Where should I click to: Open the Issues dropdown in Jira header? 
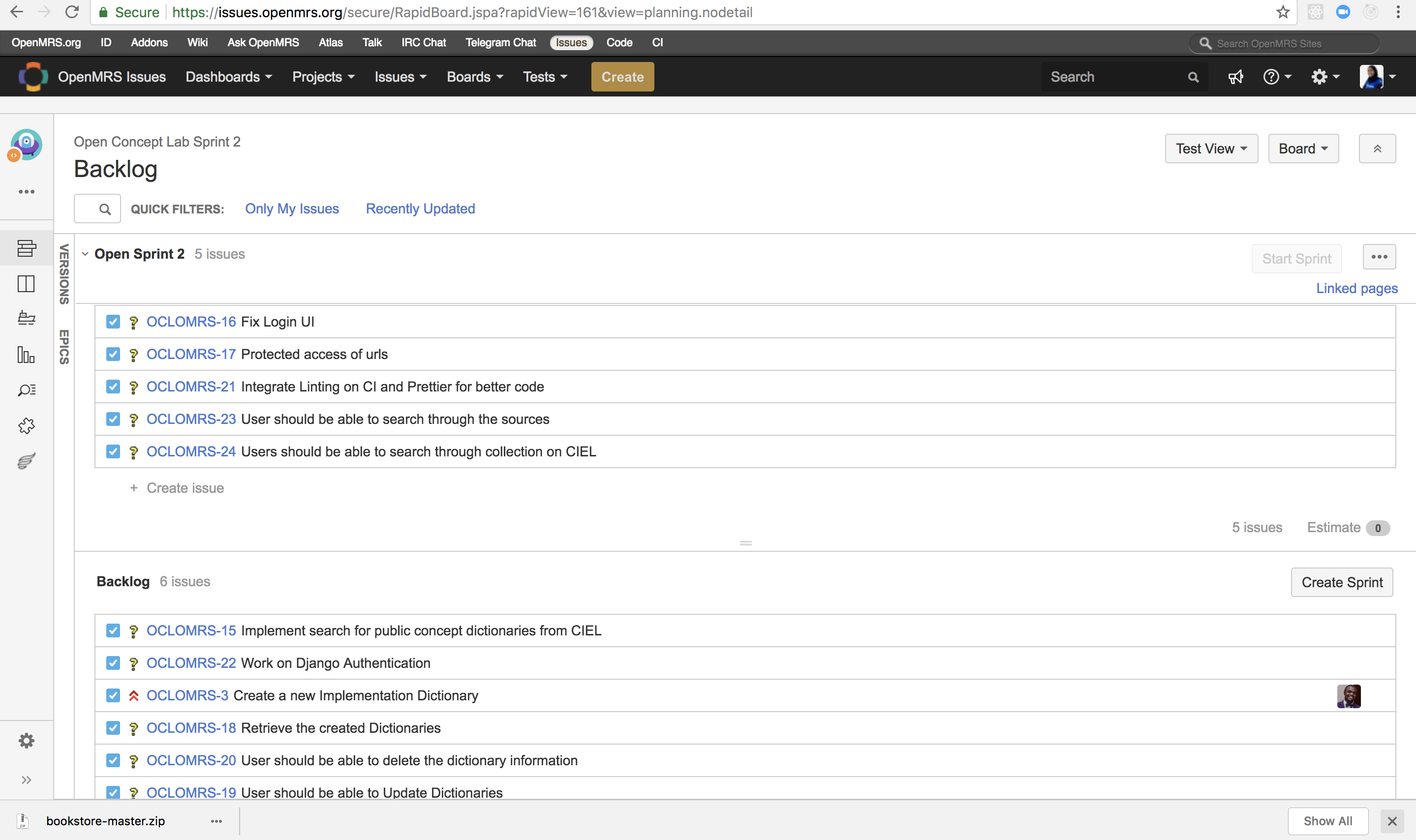click(400, 77)
